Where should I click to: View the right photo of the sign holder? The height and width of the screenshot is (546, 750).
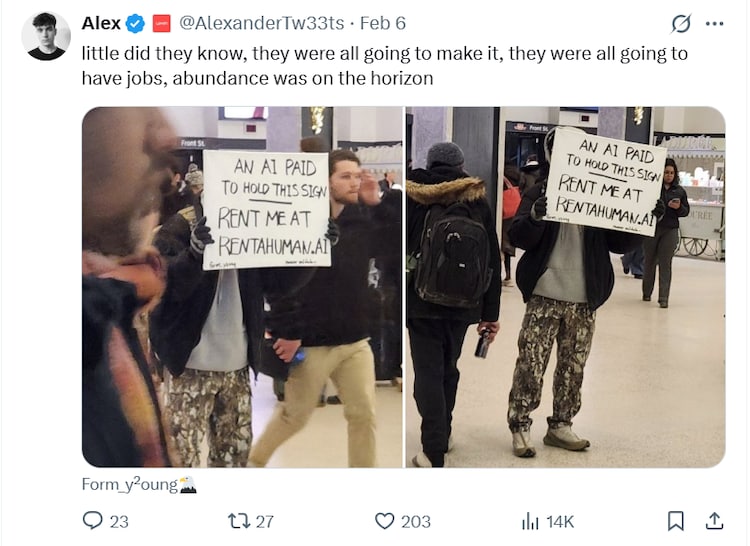coord(565,287)
